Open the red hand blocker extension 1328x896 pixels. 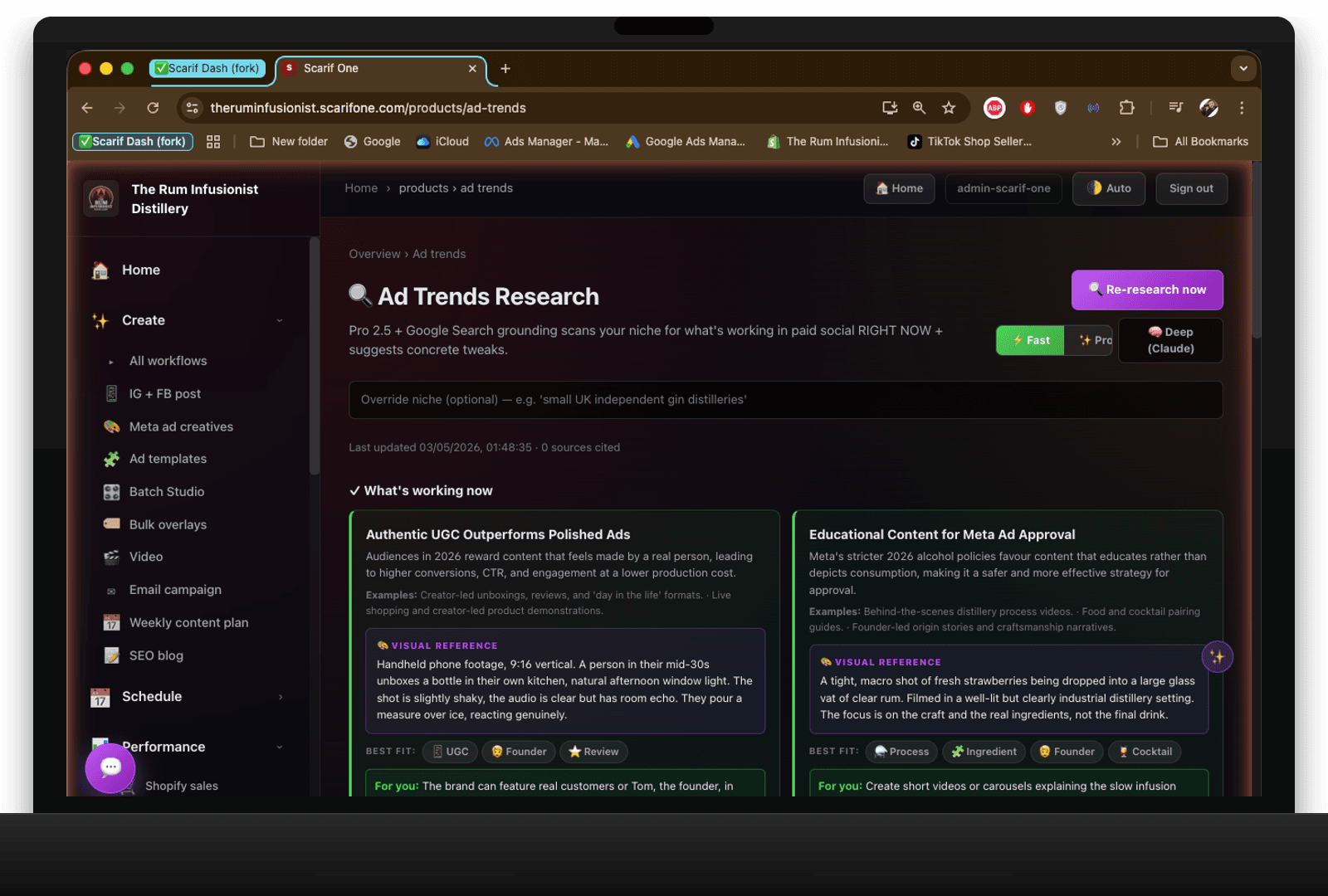point(1028,108)
